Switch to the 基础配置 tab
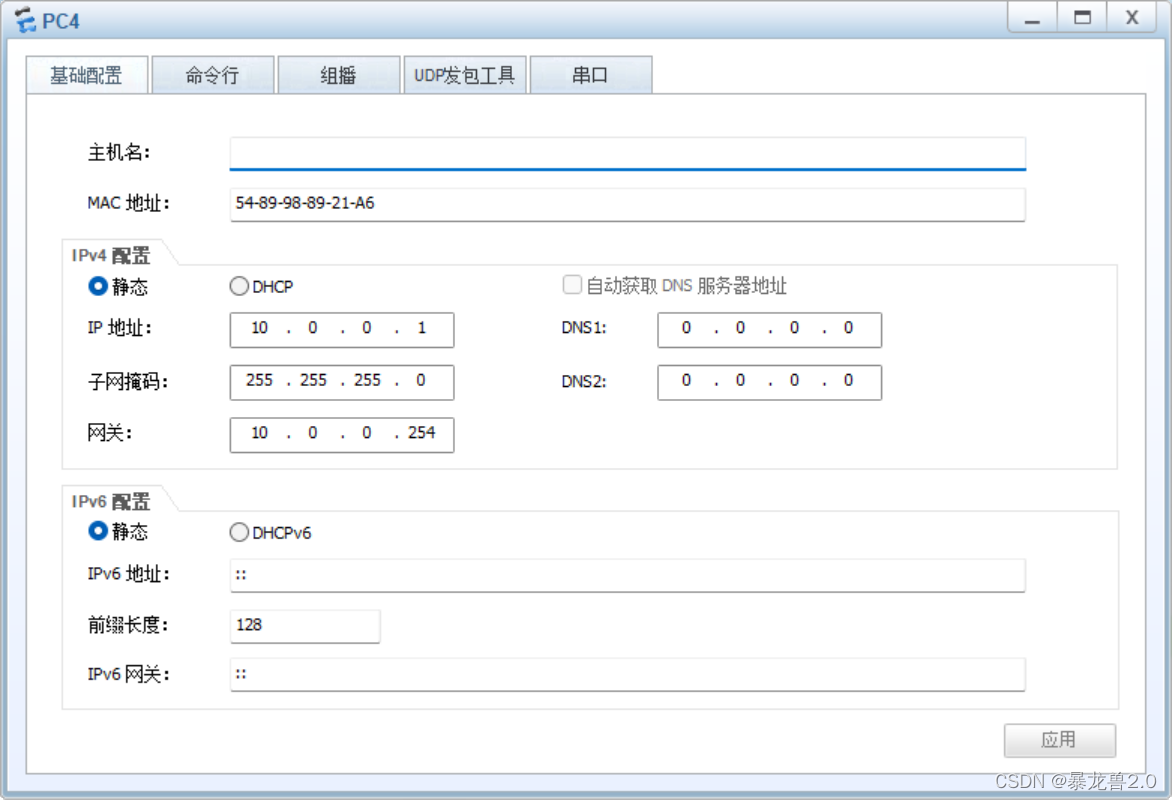 pyautogui.click(x=87, y=75)
